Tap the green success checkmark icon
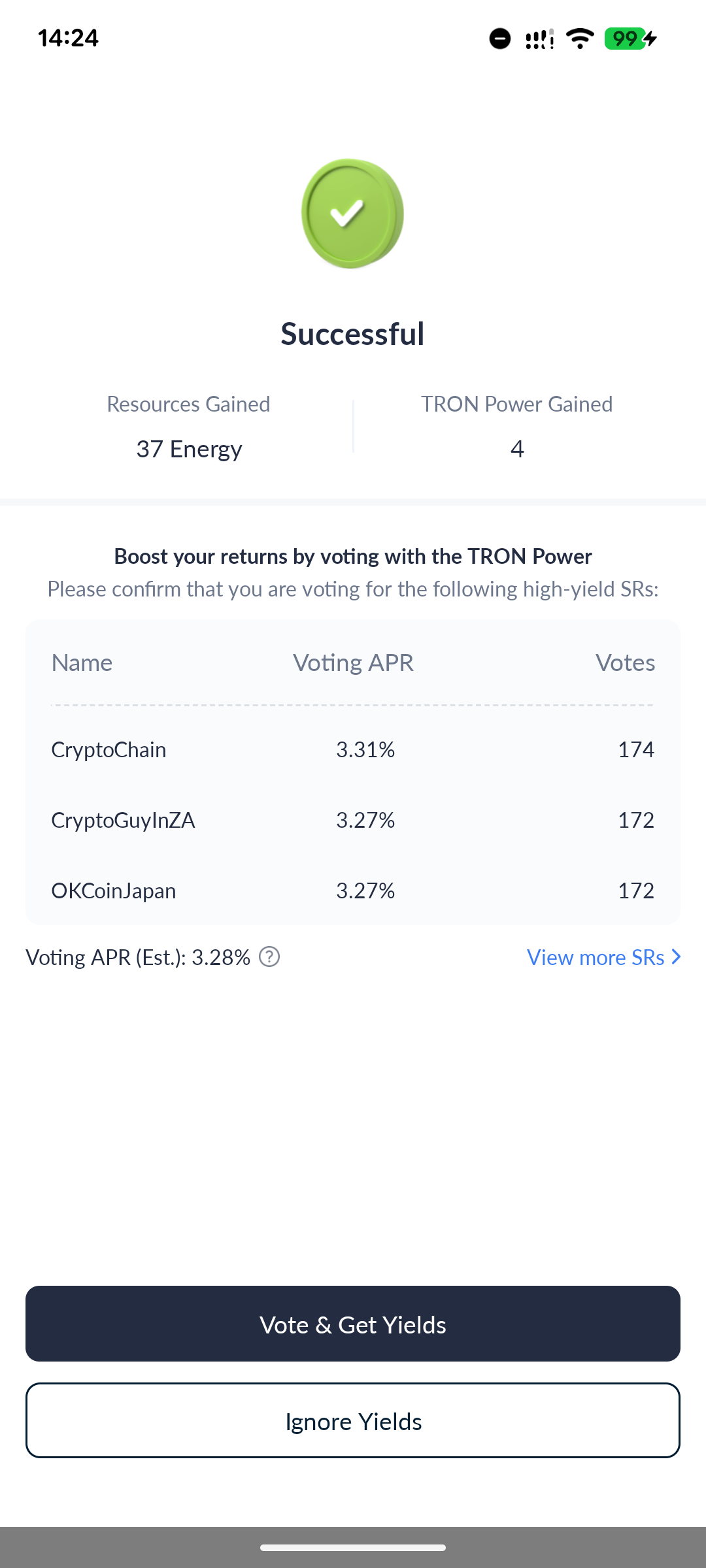 [352, 214]
